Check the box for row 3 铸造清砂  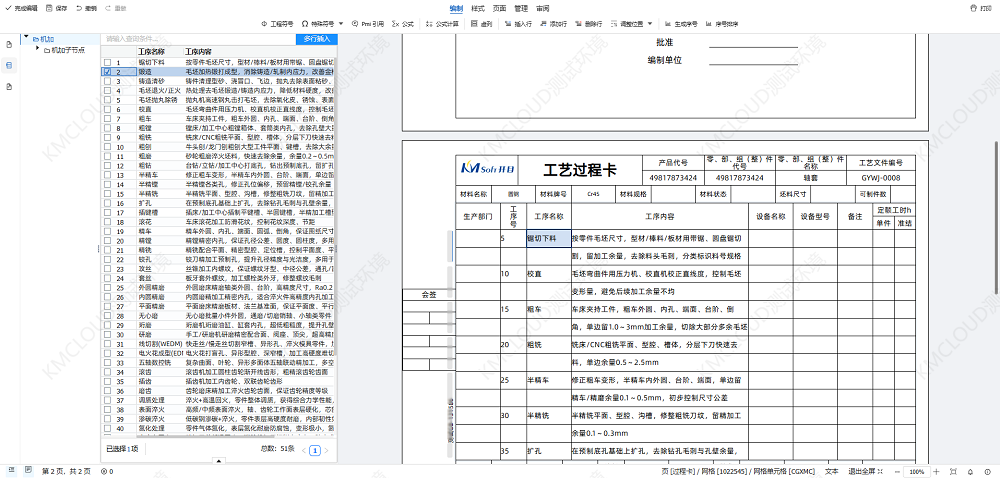coord(107,82)
